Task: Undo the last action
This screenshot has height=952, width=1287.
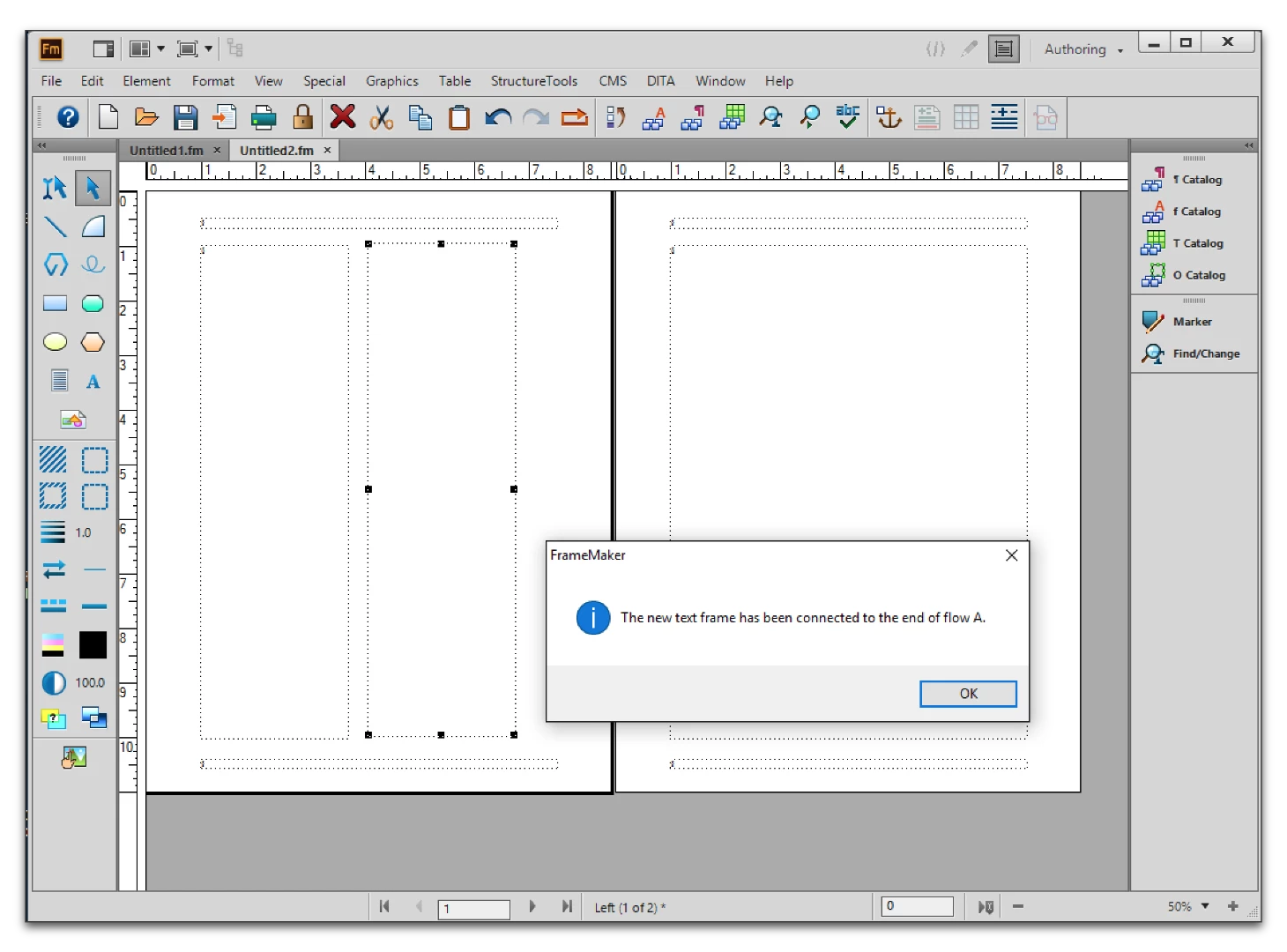Action: click(x=498, y=117)
